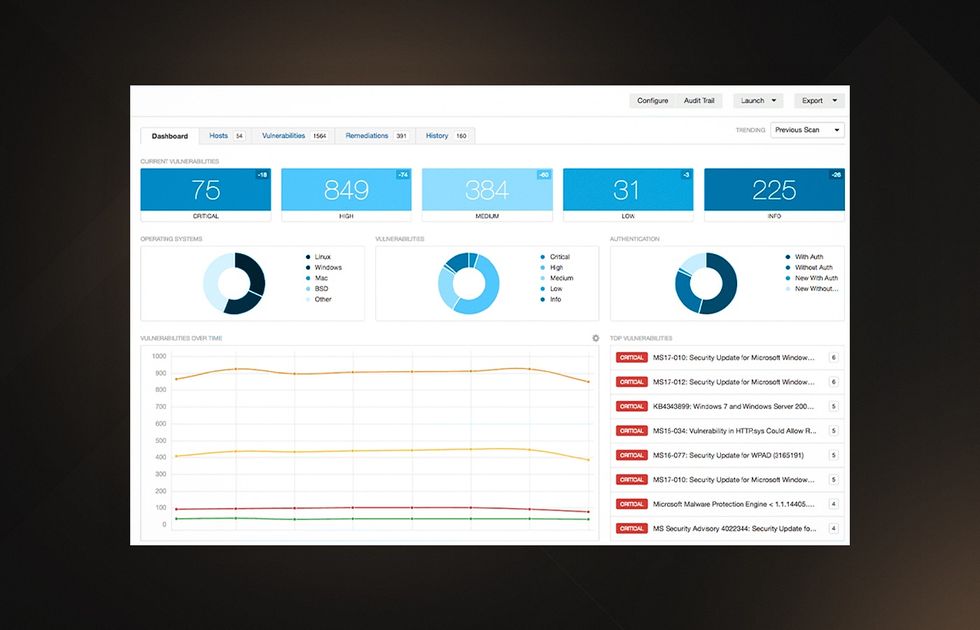The width and height of the screenshot is (980, 630).
Task: Click the Operating Systems donut chart
Action: point(234,283)
